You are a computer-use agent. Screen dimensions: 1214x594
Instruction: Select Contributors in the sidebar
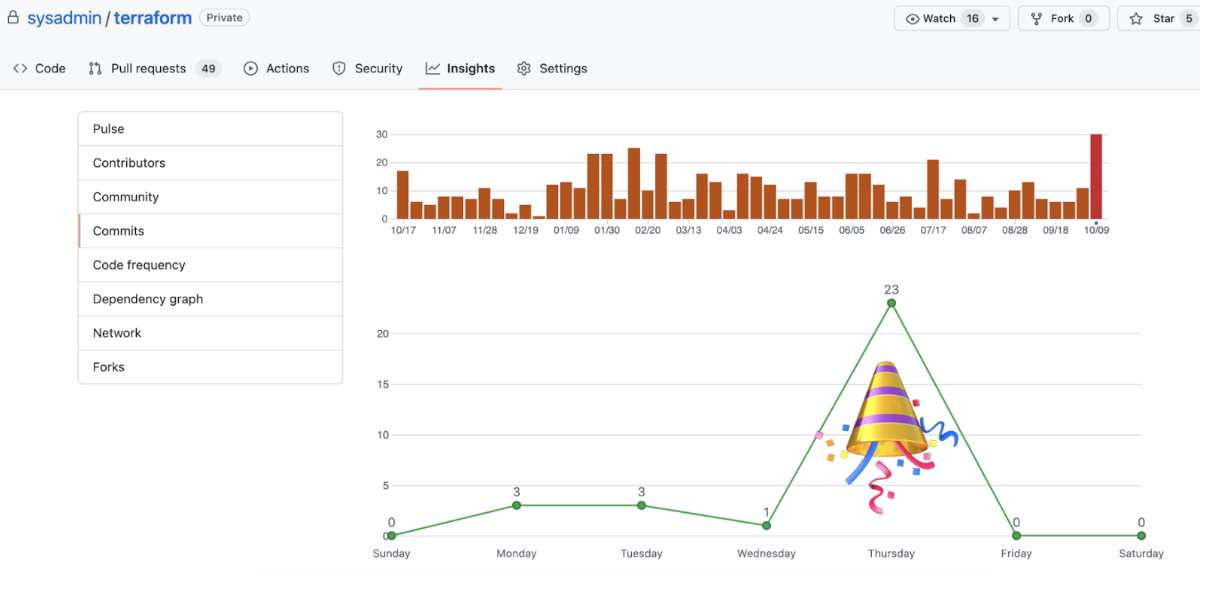point(129,163)
